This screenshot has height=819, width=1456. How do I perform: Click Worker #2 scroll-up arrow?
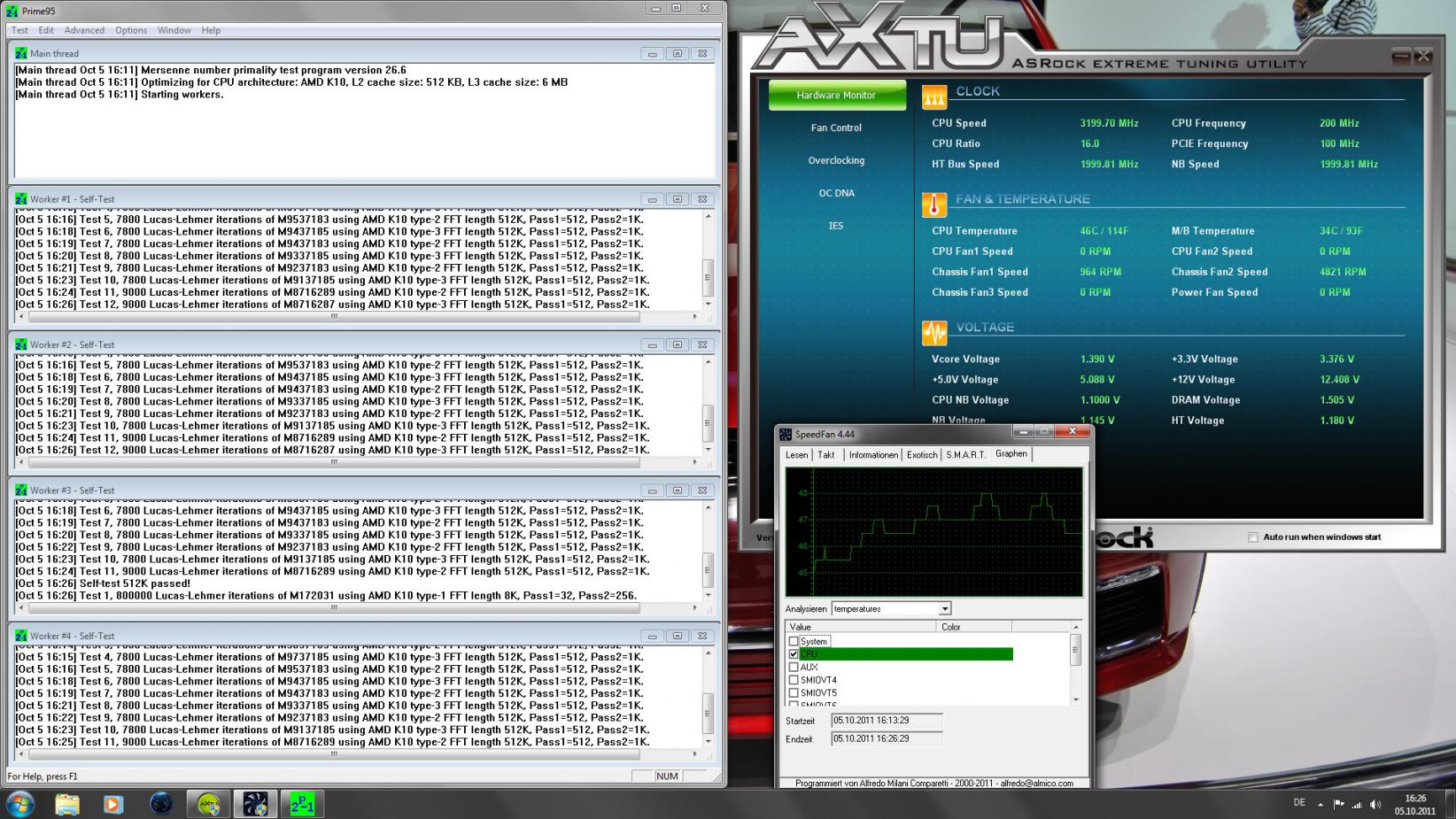(x=708, y=362)
